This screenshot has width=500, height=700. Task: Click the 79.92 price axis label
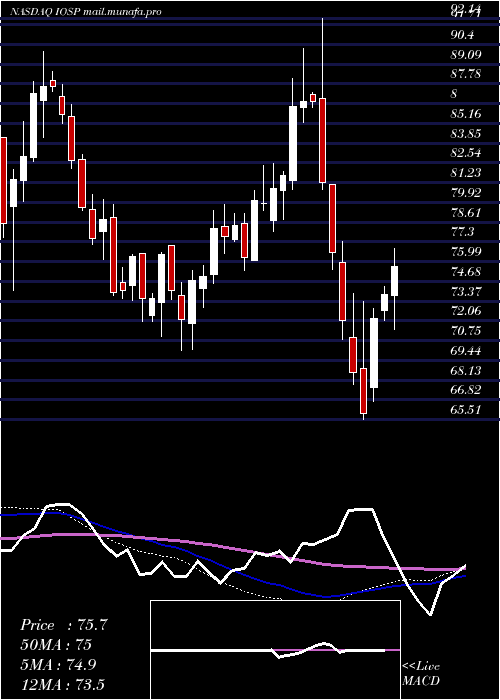point(466,192)
